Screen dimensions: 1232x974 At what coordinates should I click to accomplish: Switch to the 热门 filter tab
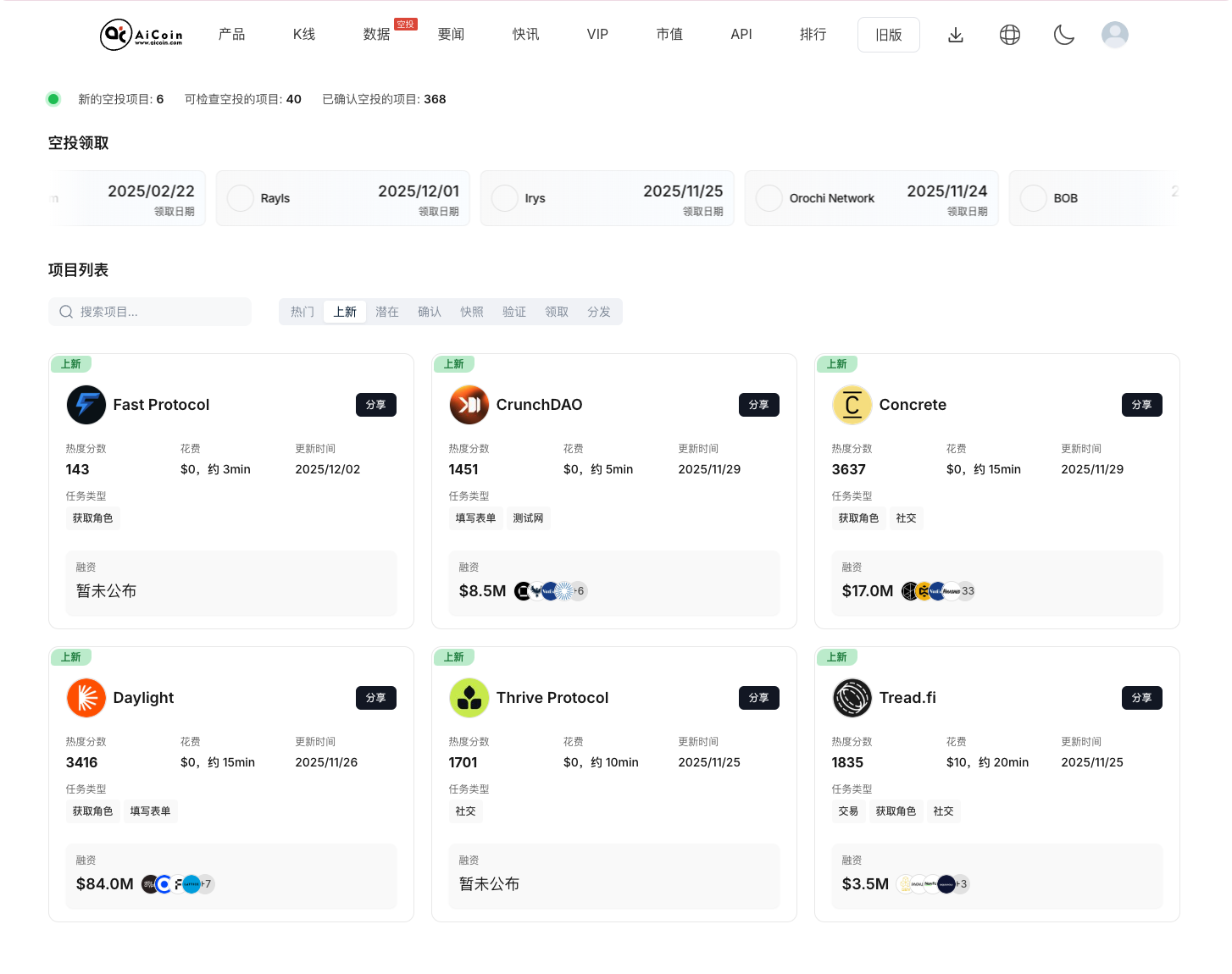pyautogui.click(x=302, y=312)
